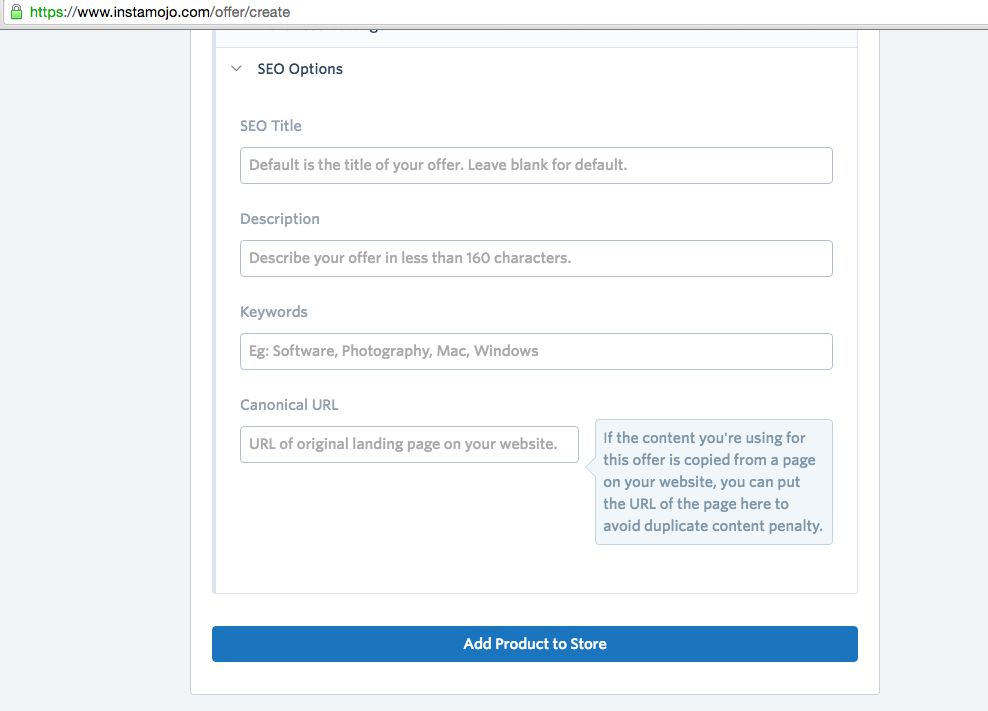Click the green padlock security icon
Screen dimensions: 988x711
coord(15,12)
